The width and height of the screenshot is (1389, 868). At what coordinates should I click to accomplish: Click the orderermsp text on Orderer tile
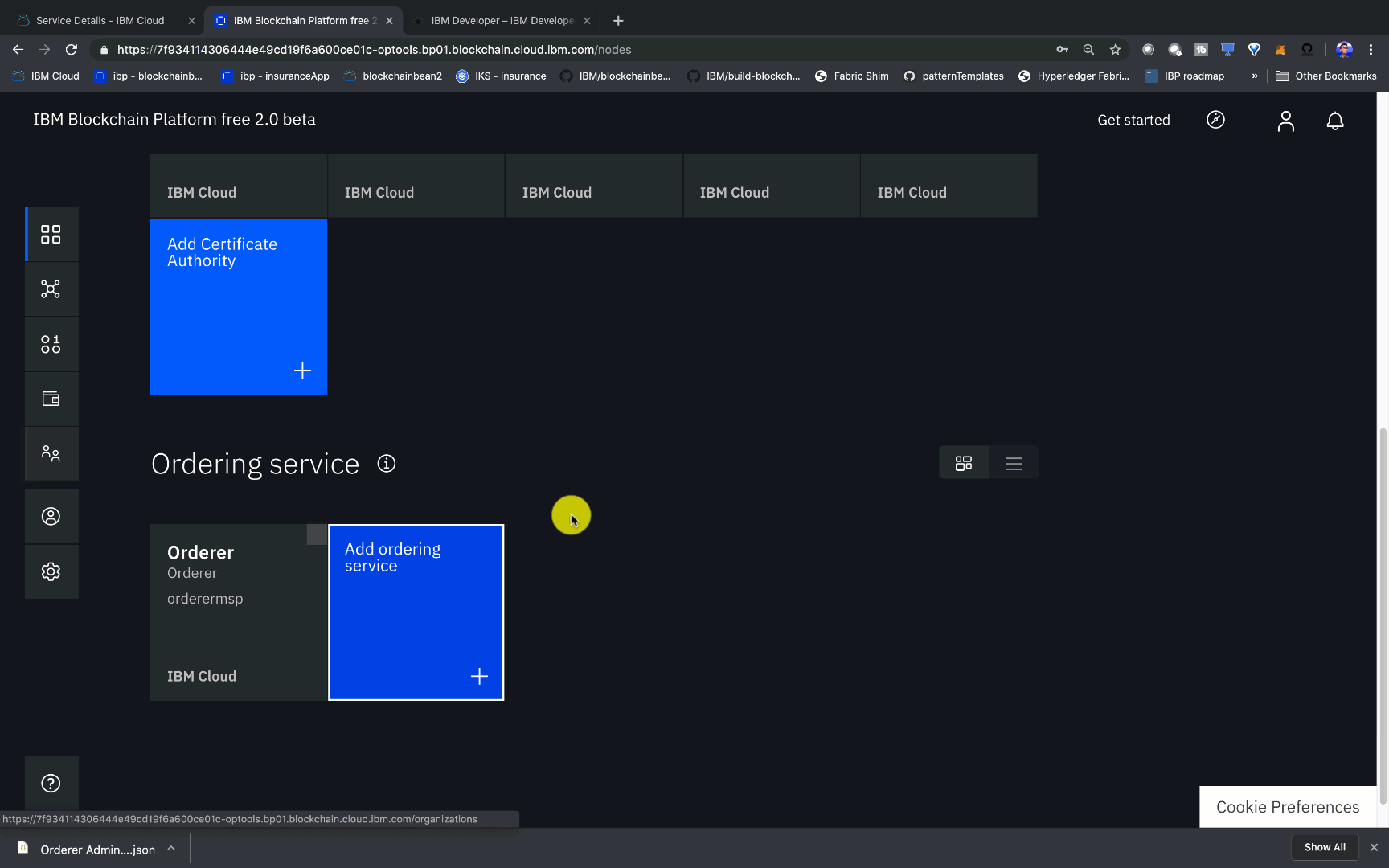click(205, 599)
